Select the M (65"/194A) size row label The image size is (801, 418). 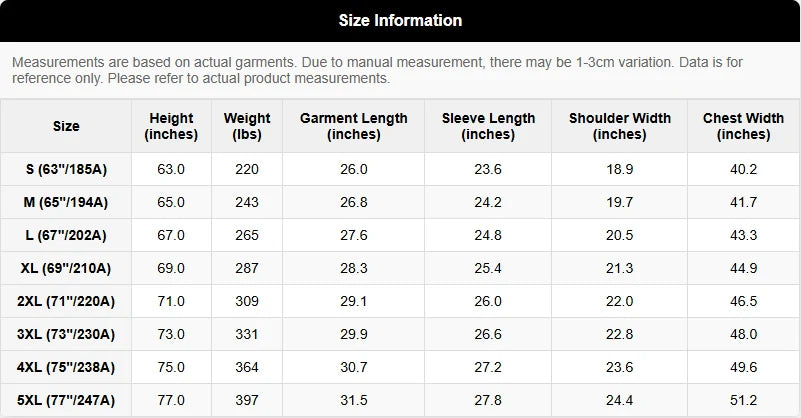[66, 202]
